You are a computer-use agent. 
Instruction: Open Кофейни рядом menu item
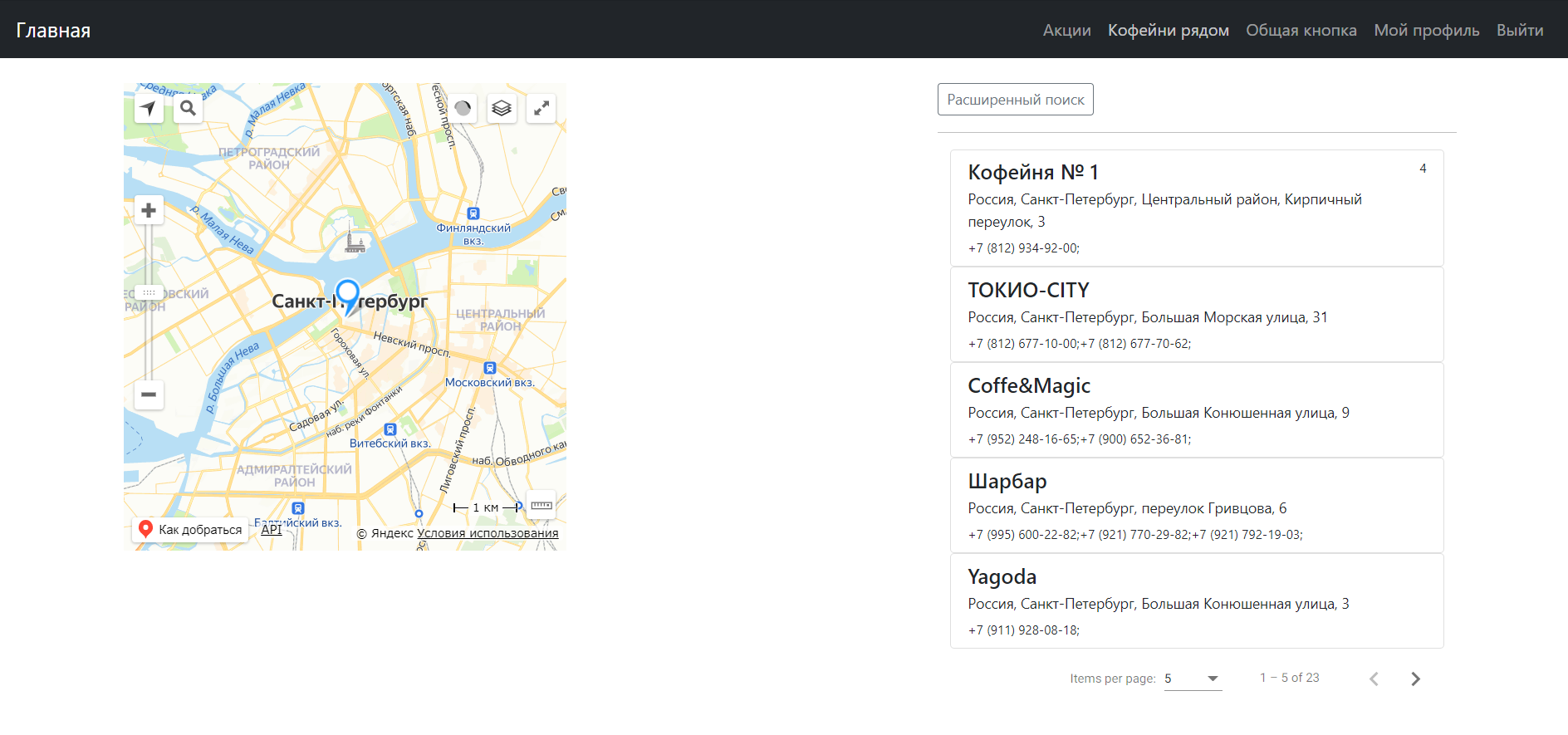point(1169,30)
